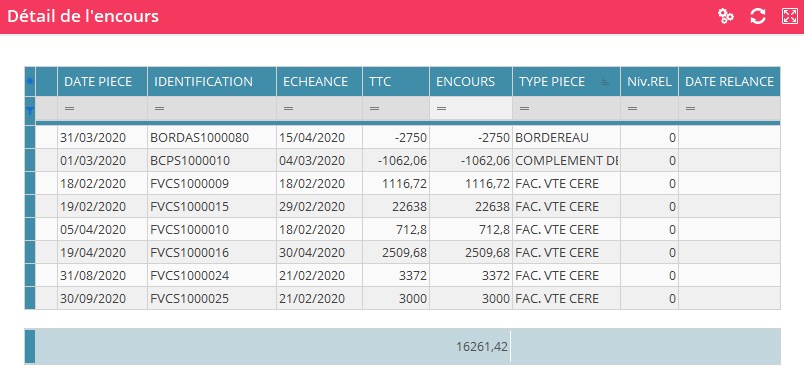Open DATE PIECE filter operator

point(70,109)
